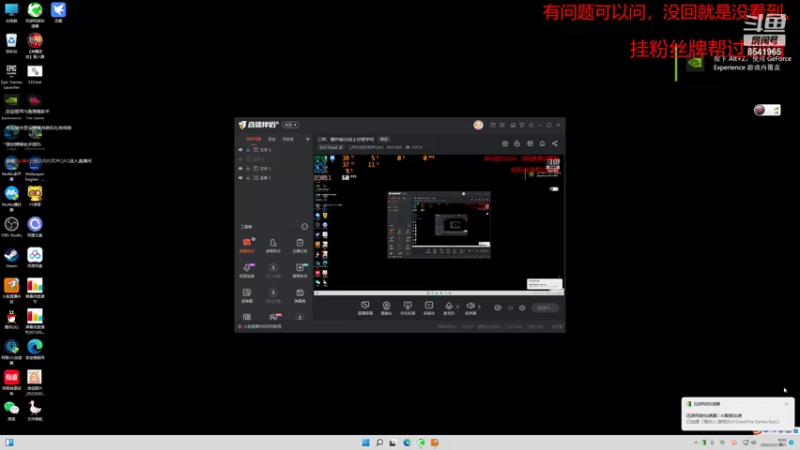Open the orientation mode dropdown beside logo
This screenshot has height=450, width=800.
[x=290, y=125]
